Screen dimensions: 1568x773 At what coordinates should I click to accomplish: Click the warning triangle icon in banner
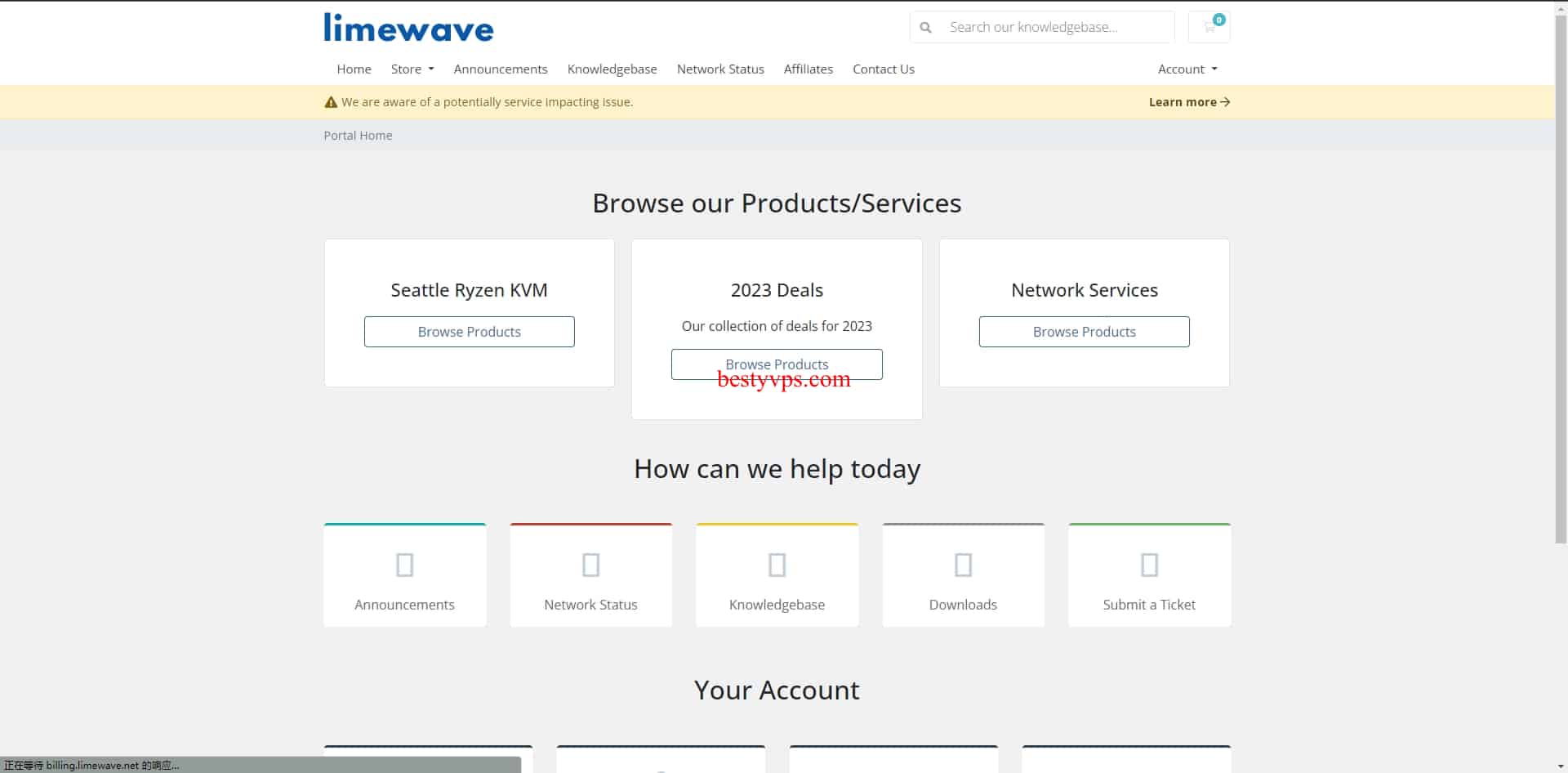(331, 102)
